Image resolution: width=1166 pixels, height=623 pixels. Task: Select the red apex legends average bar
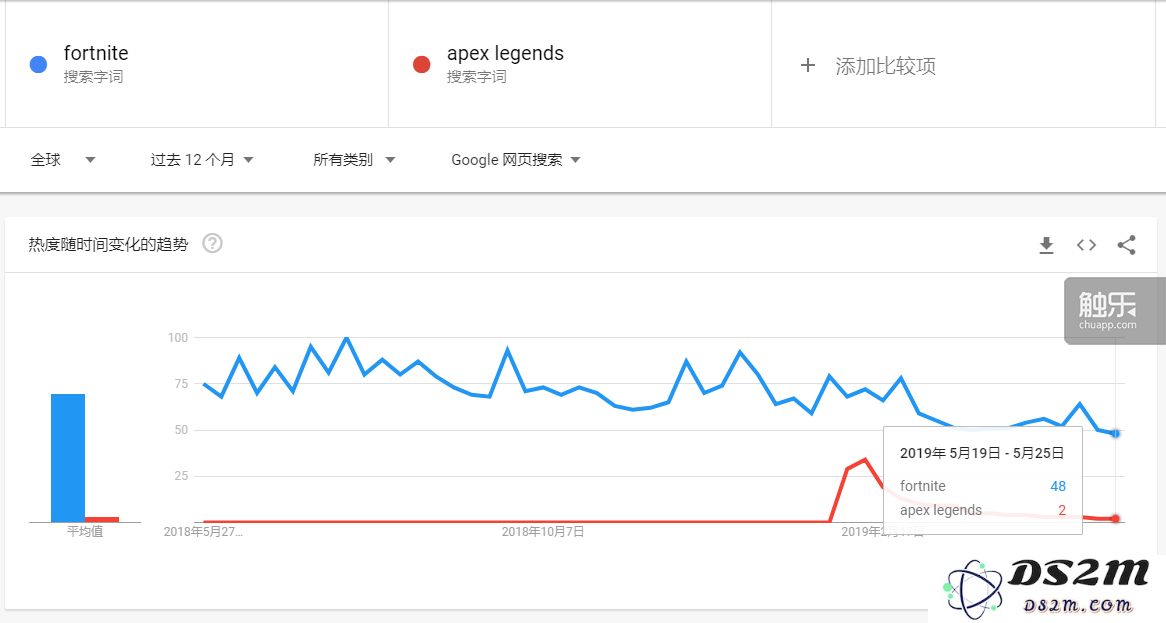coord(102,519)
